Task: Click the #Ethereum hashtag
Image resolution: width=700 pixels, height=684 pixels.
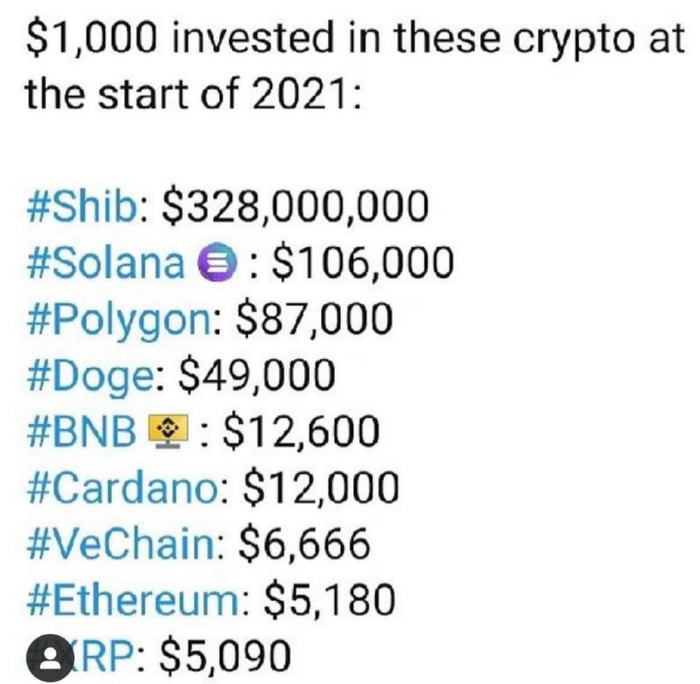Action: point(133,600)
